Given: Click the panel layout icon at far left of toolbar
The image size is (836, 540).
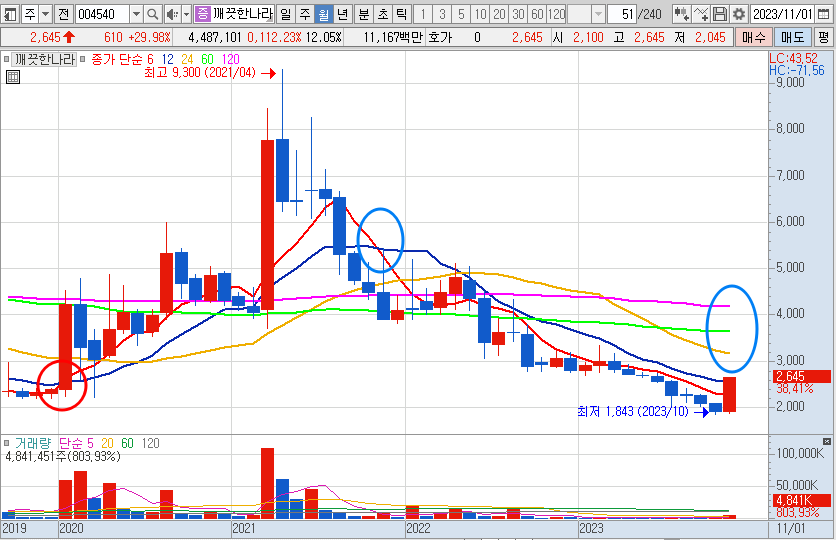Looking at the screenshot, I should [x=10, y=14].
